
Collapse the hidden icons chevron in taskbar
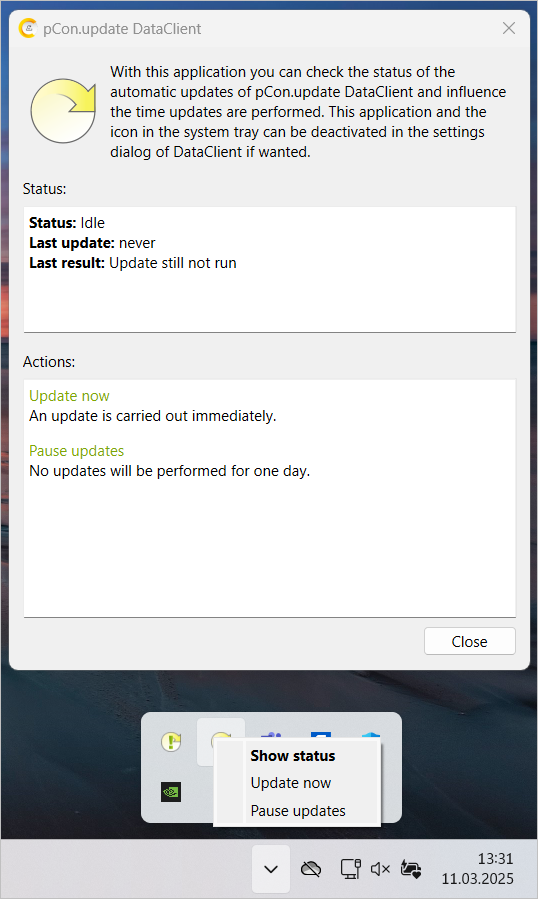pos(271,869)
